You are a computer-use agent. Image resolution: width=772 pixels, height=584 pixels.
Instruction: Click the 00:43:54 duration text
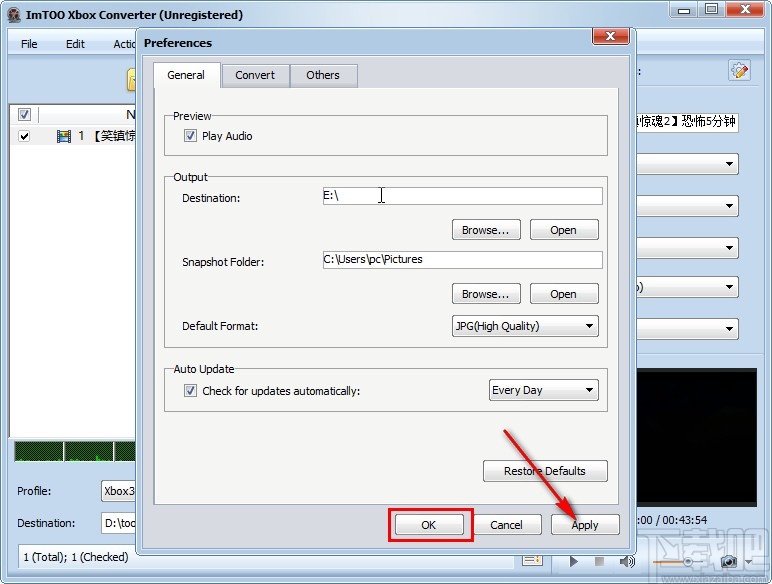[x=684, y=520]
